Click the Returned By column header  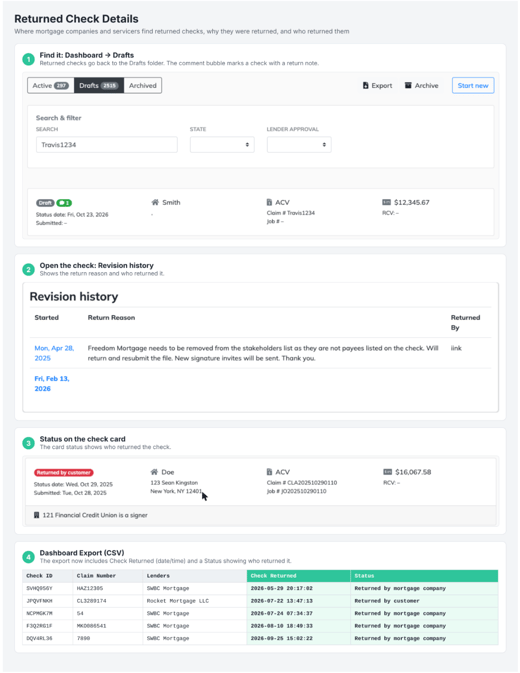click(465, 322)
